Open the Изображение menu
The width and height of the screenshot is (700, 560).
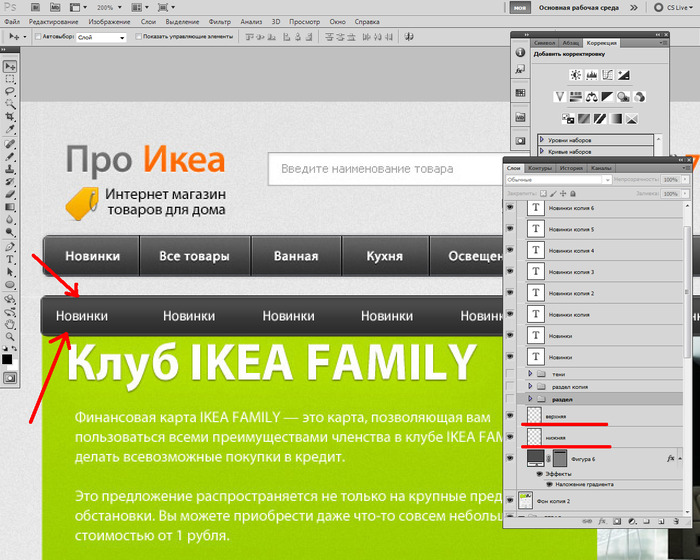tap(109, 21)
